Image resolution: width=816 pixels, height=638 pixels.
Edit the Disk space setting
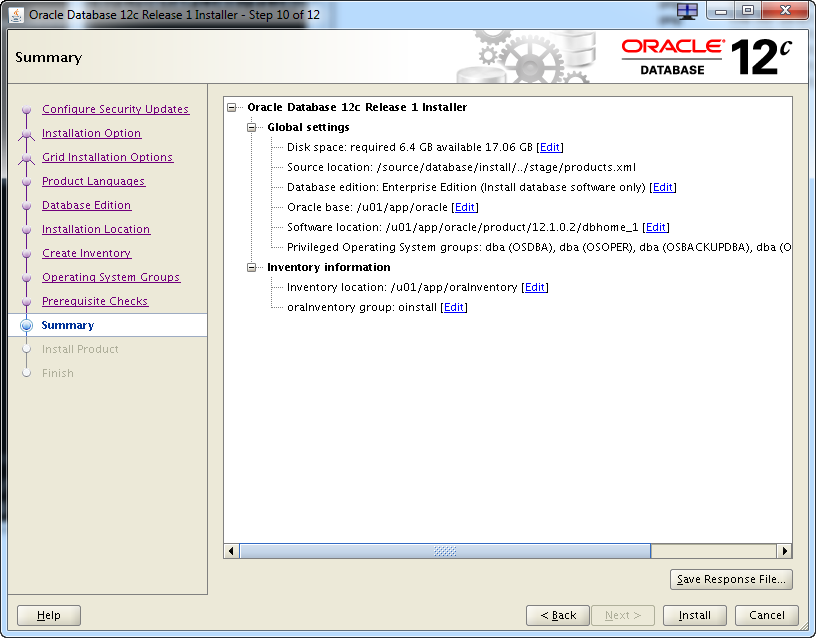[550, 147]
